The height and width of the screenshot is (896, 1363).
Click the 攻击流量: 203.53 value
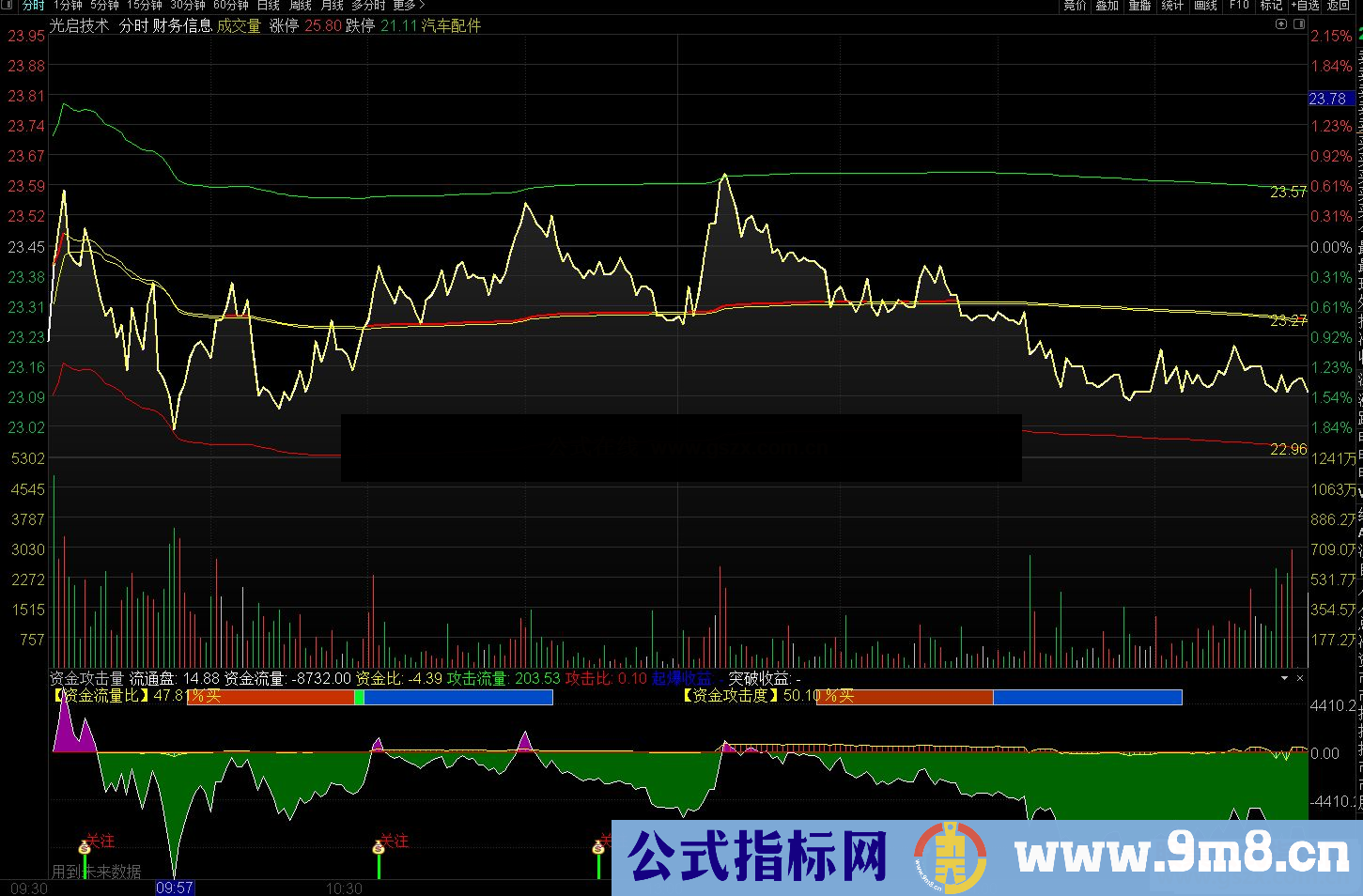(503, 678)
